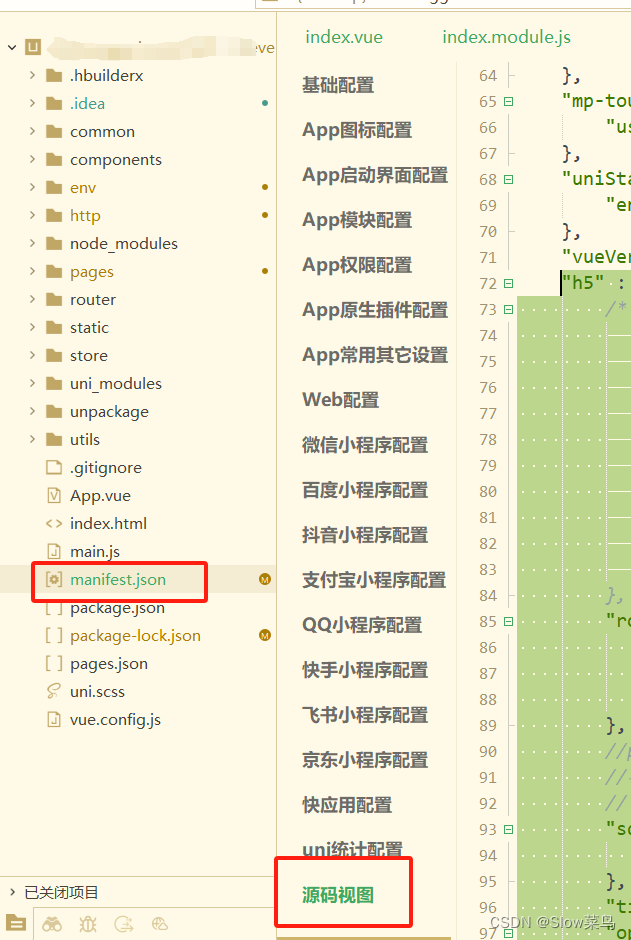Select the static folder row
The image size is (631, 940).
(138, 327)
